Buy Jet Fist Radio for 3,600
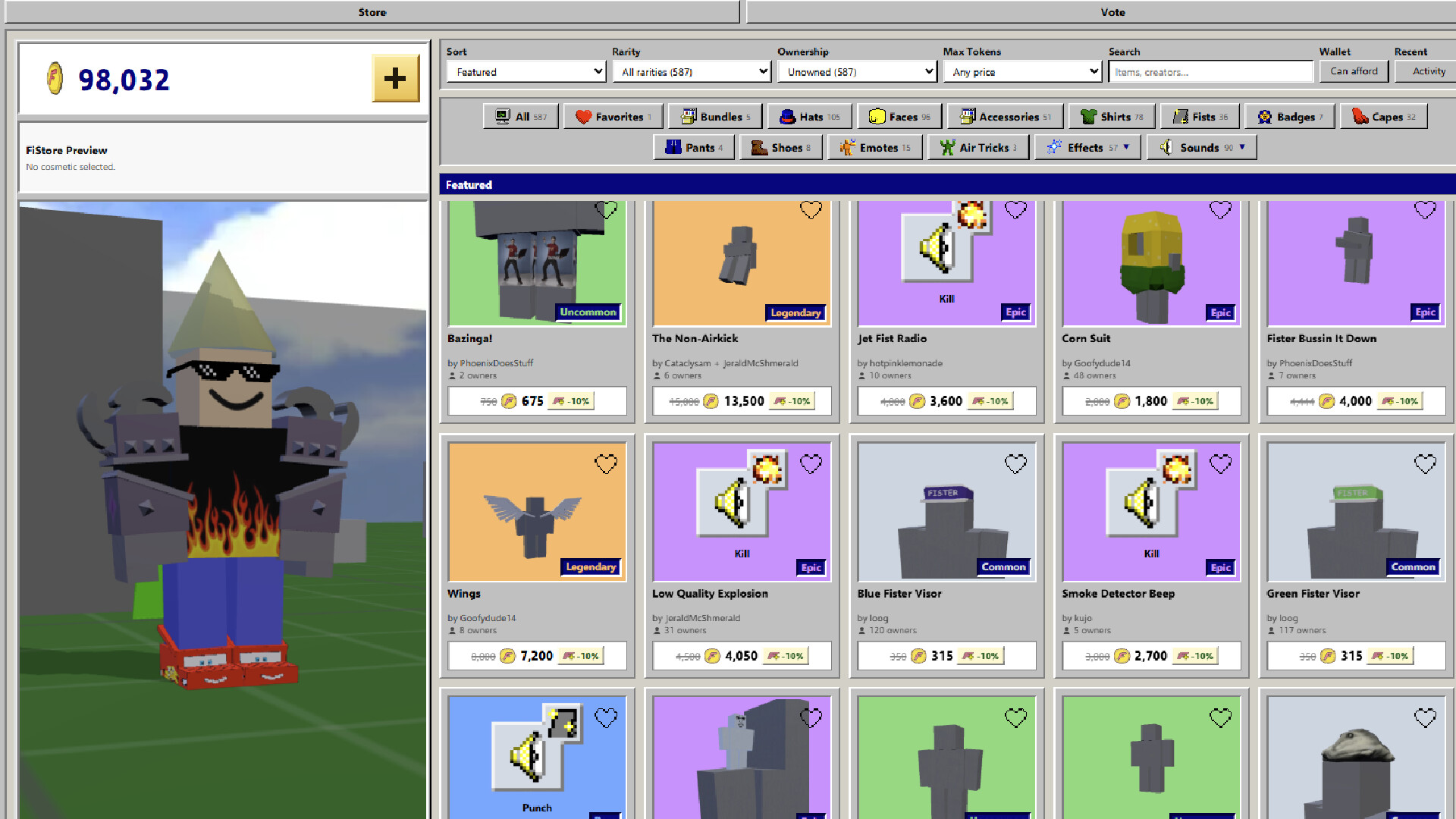 coord(946,401)
